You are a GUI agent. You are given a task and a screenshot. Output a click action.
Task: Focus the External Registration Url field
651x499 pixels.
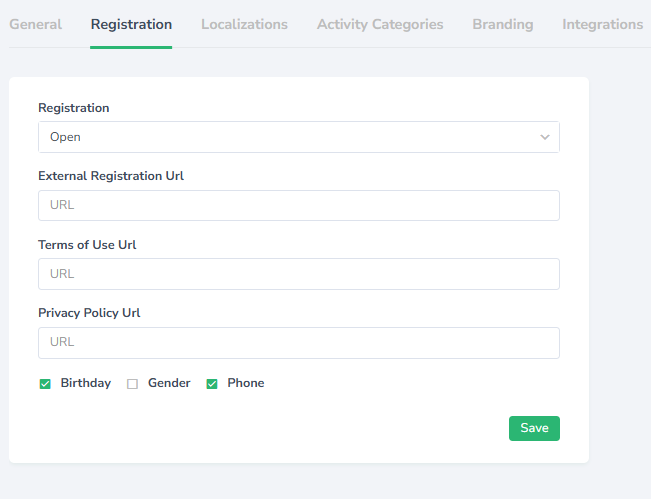pyautogui.click(x=298, y=205)
